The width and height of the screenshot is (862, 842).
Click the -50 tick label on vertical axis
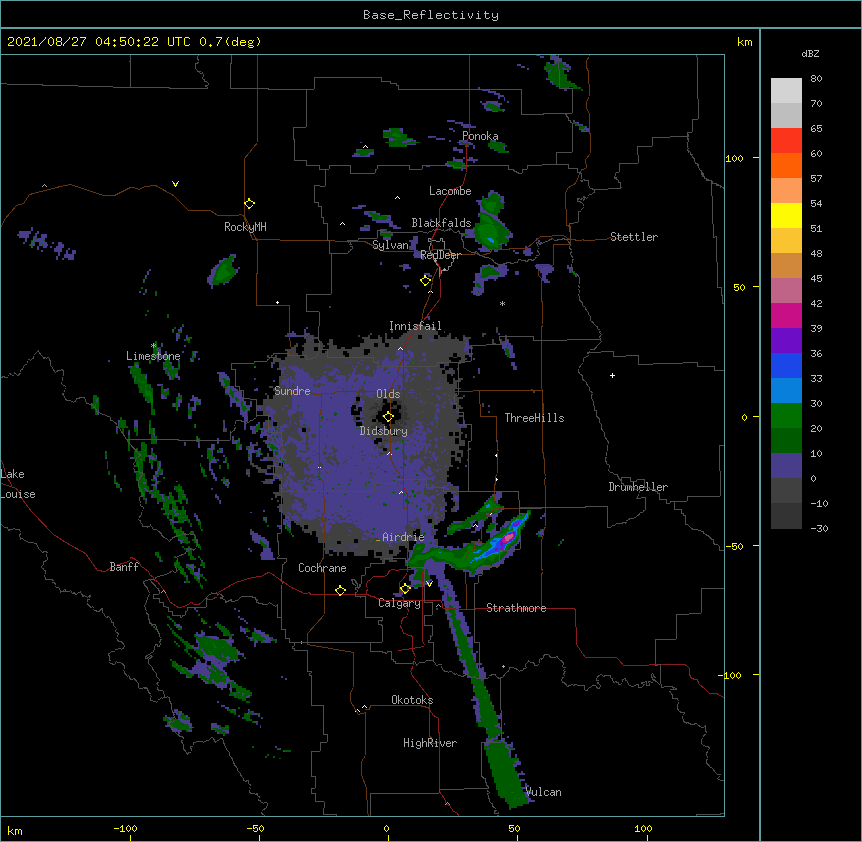tap(734, 546)
